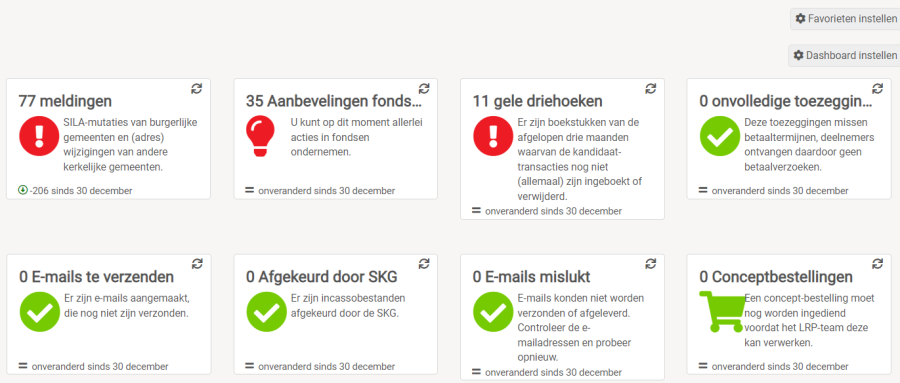This screenshot has height=383, width=900.
Task: Click the -206 sinds 30 december trend indicator
Action: point(75,191)
